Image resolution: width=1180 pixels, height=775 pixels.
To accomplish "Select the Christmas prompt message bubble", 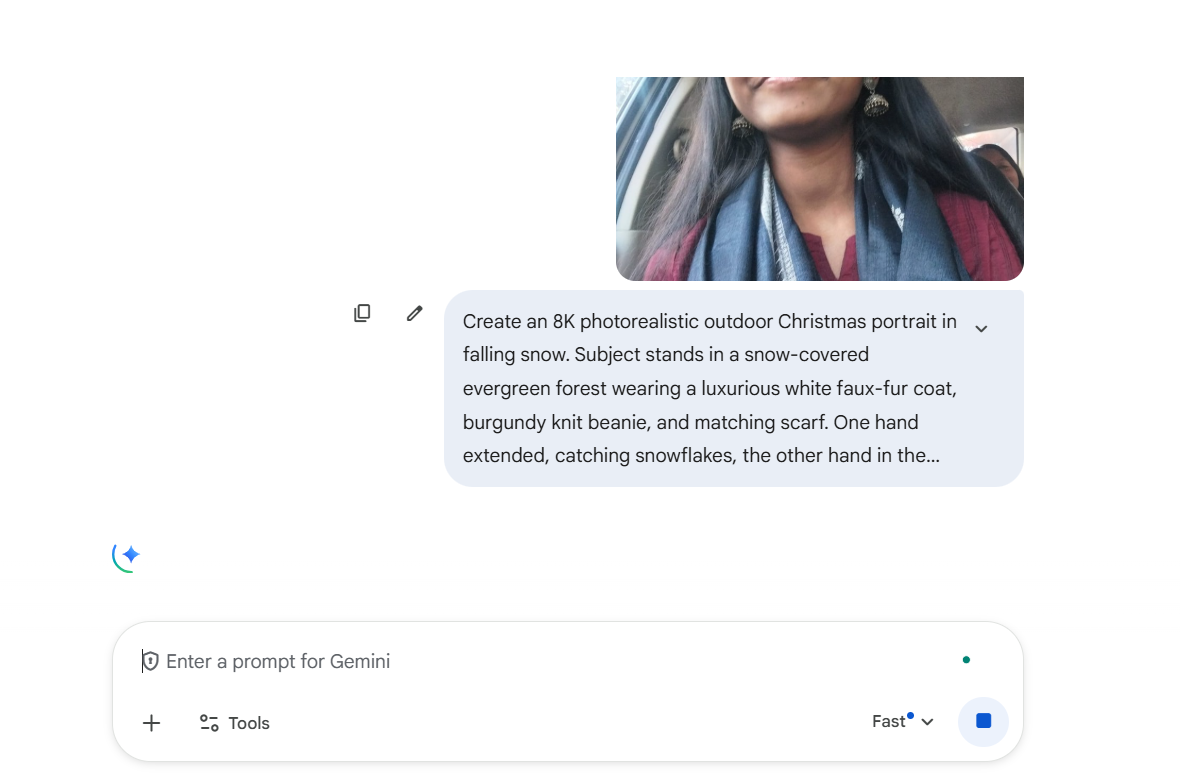I will 733,388.
